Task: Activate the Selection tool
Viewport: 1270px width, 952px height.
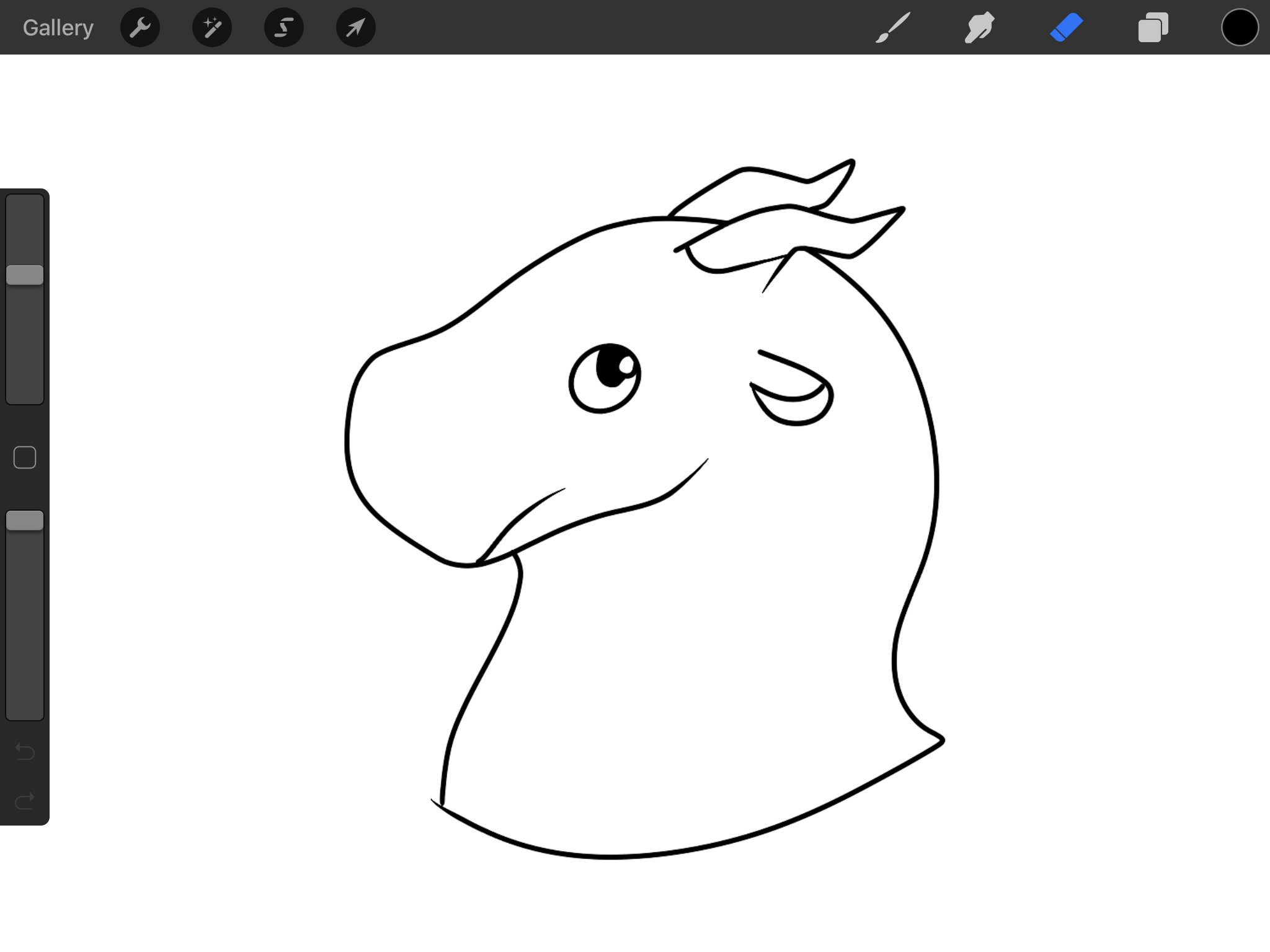Action: 284,28
